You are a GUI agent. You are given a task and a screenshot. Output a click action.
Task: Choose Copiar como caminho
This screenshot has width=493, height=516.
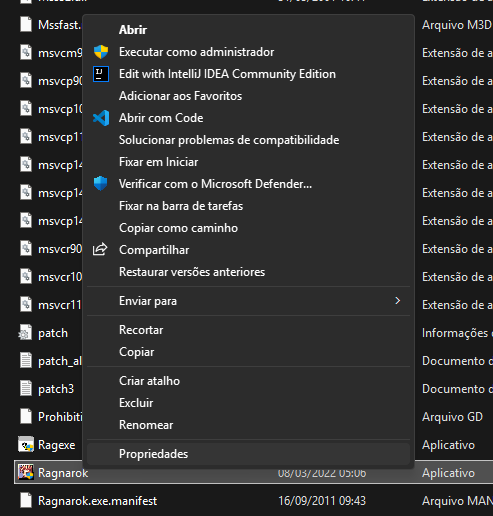178,228
